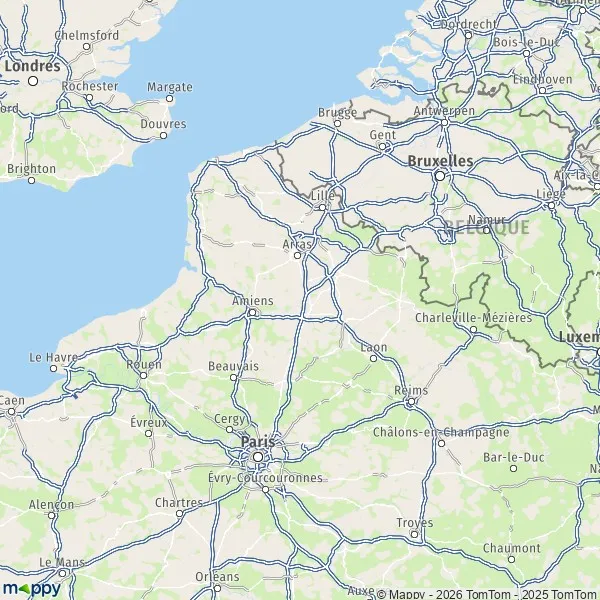The height and width of the screenshot is (600, 600).
Task: Click the Le Havre city marker
Action: coord(54,368)
